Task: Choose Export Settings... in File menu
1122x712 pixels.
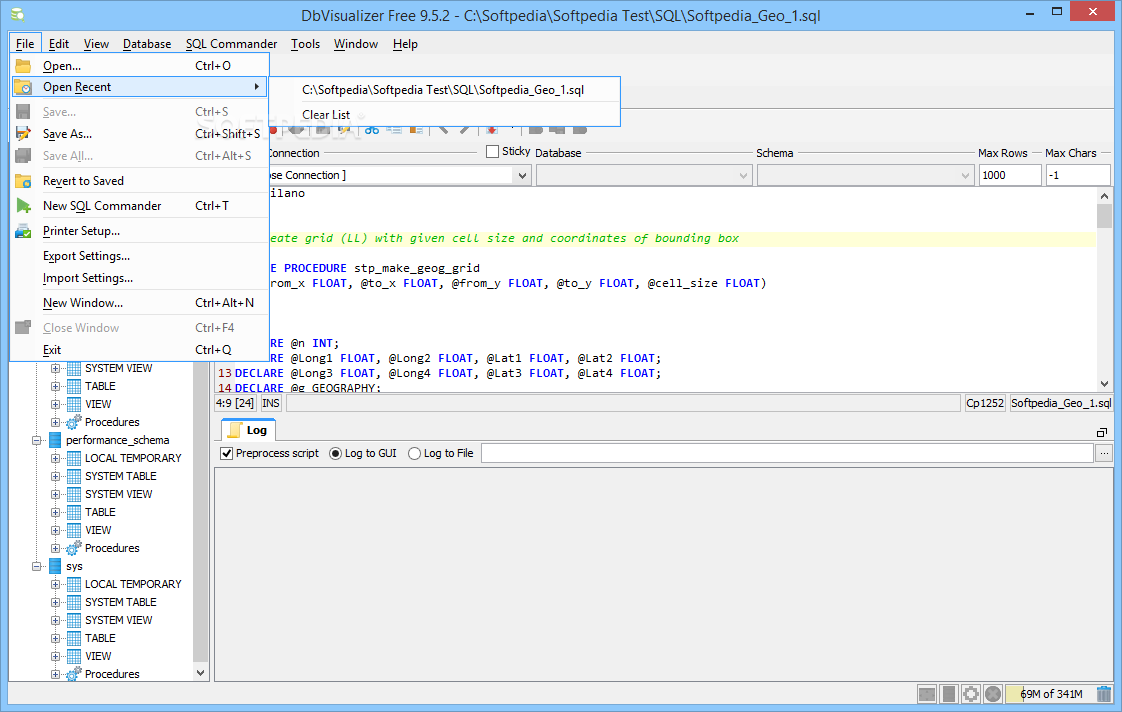Action: click(140, 256)
